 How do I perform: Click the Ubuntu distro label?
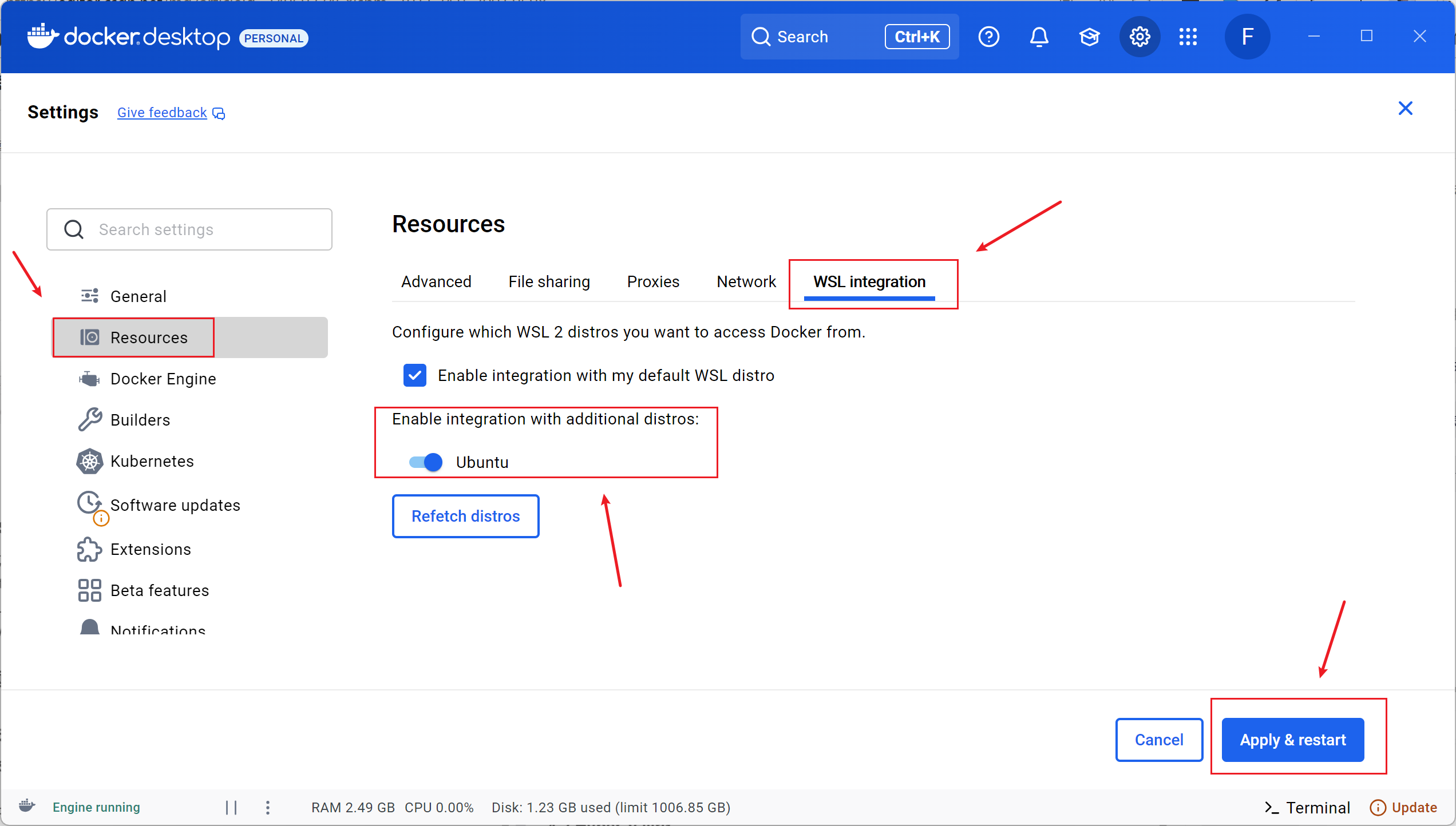tap(482, 462)
